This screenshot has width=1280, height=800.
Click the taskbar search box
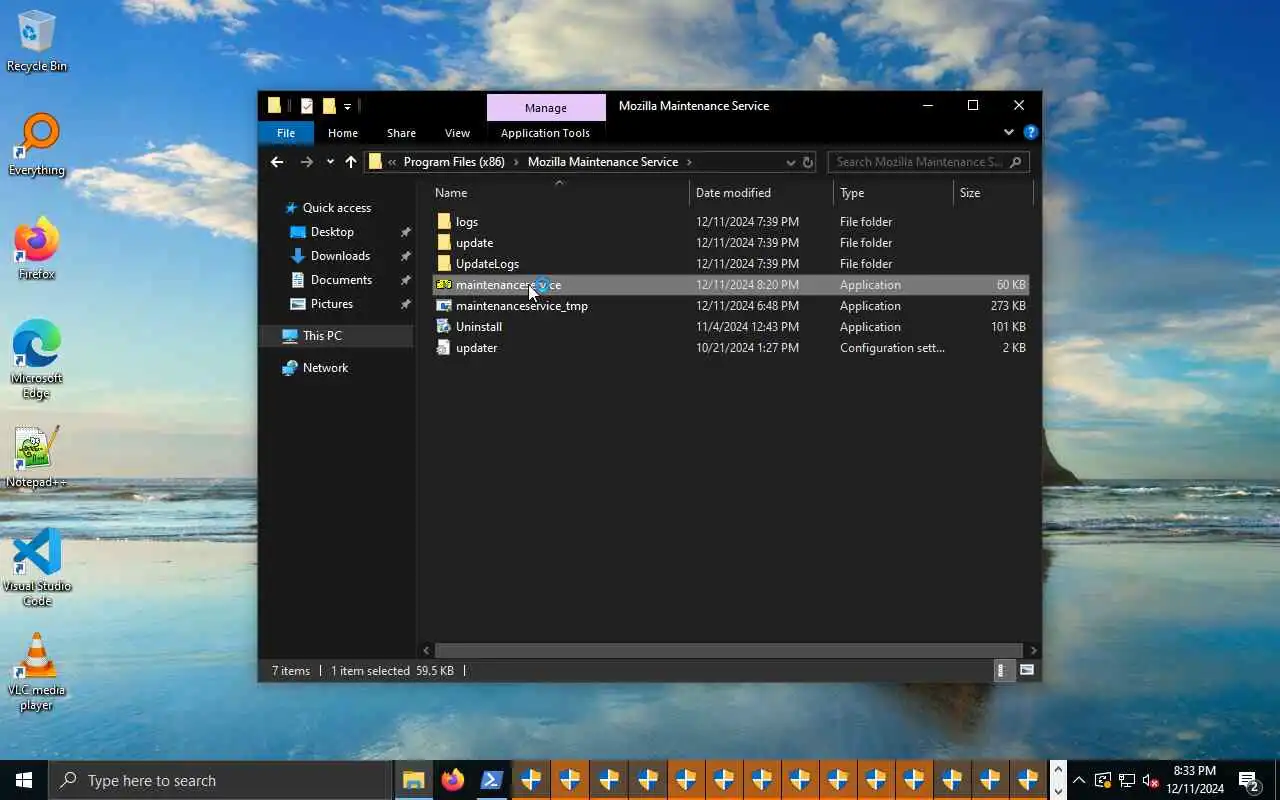220,780
